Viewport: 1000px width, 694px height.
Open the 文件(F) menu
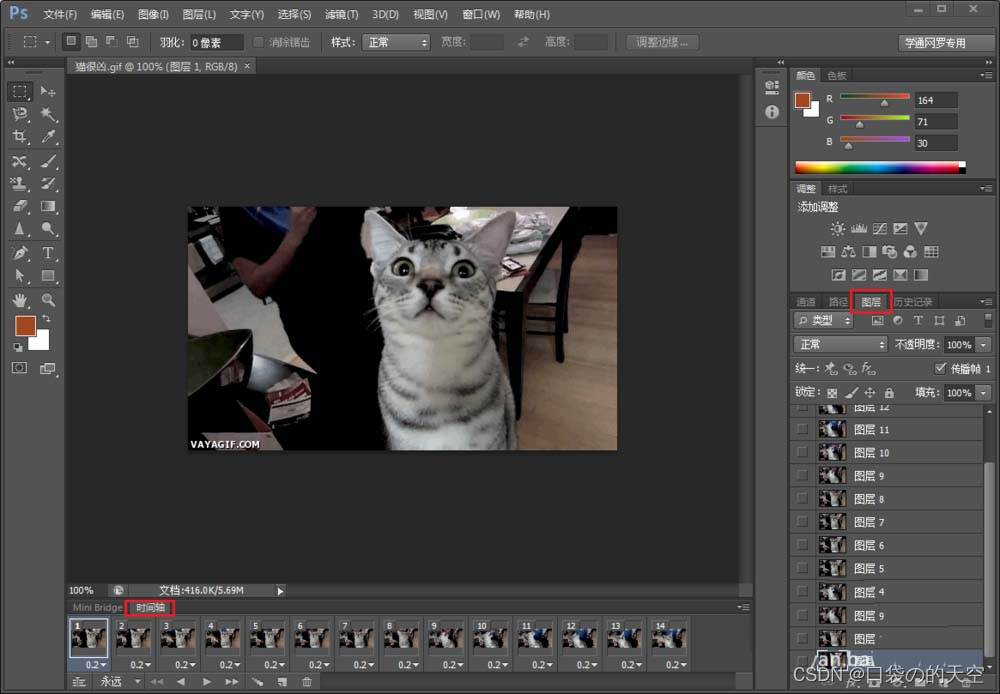60,14
